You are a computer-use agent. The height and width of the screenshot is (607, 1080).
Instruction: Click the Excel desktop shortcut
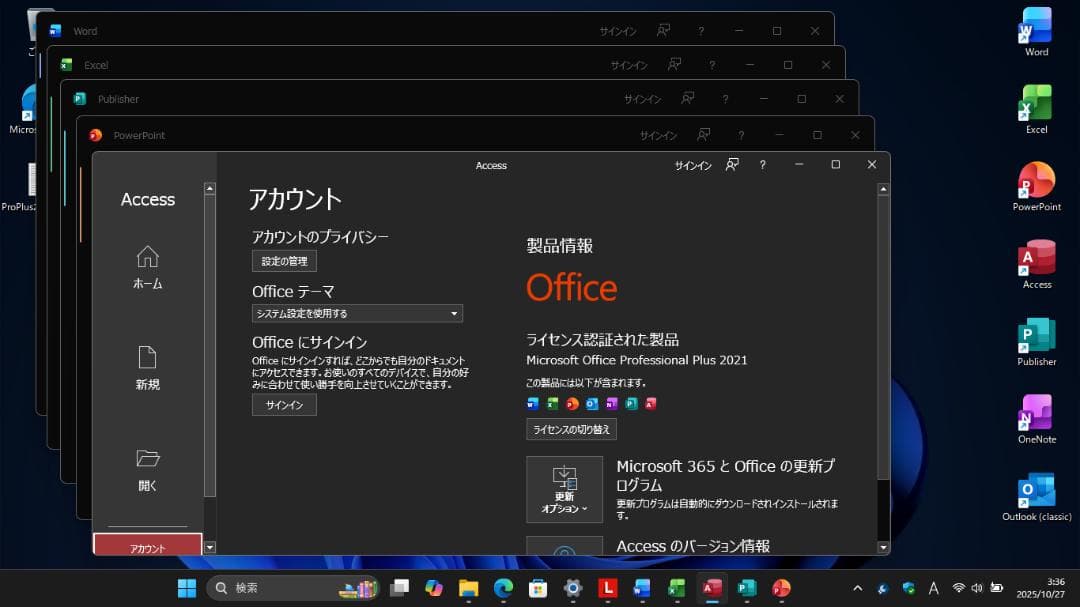coord(1036,109)
